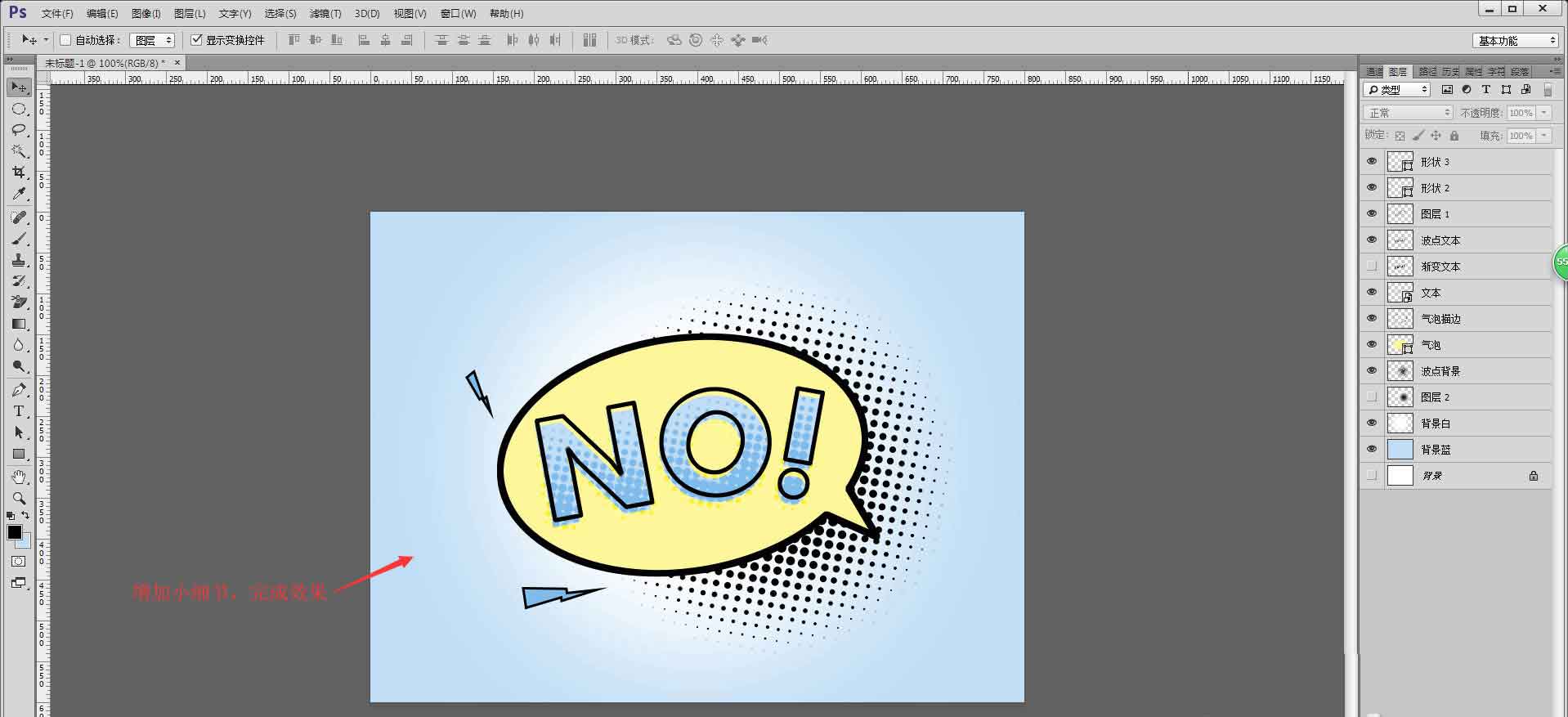Viewport: 1568px width, 717px height.
Task: Click the lock transparent pixels icon
Action: click(1400, 136)
